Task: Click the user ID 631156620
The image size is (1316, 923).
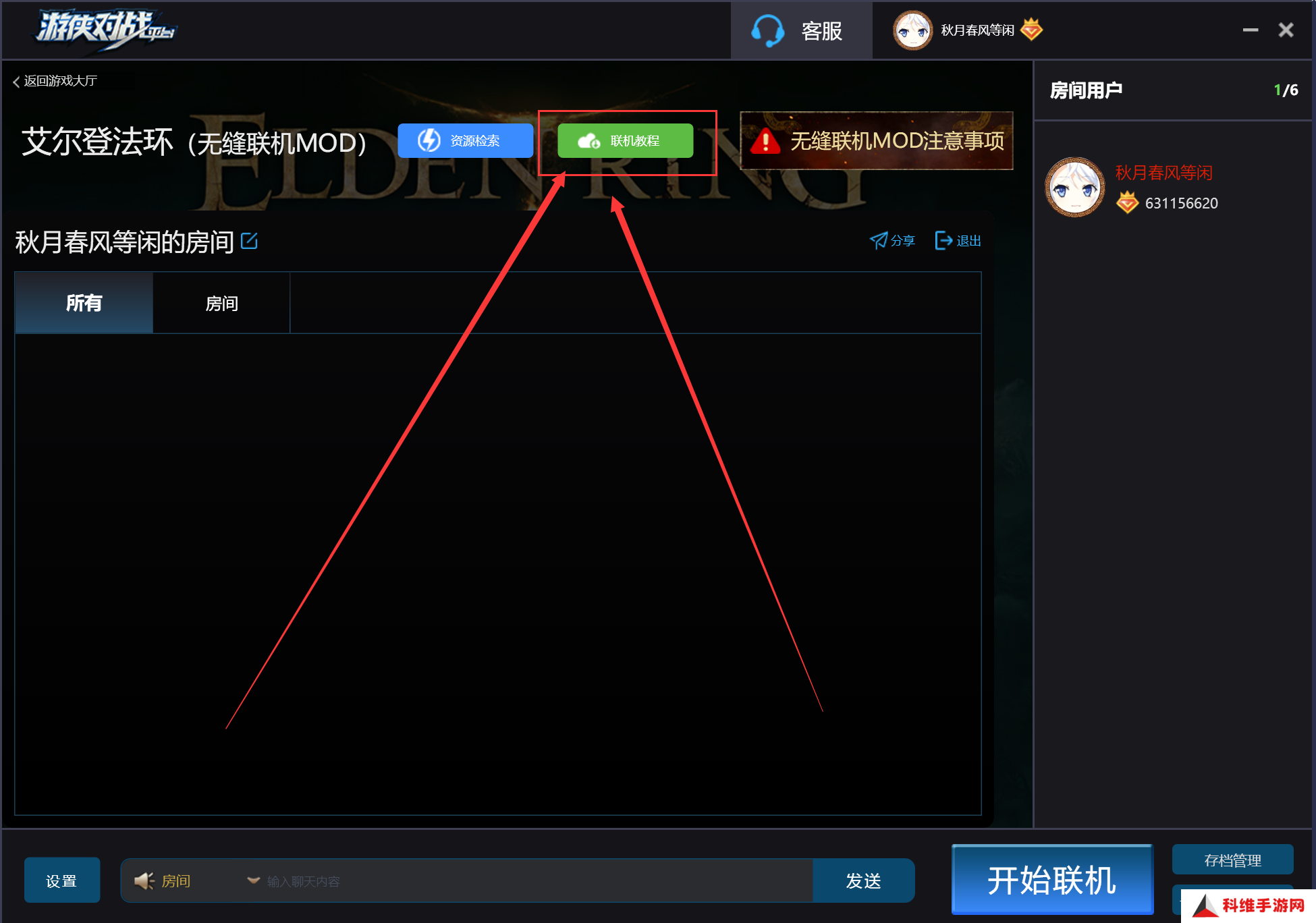Action: (x=1182, y=203)
